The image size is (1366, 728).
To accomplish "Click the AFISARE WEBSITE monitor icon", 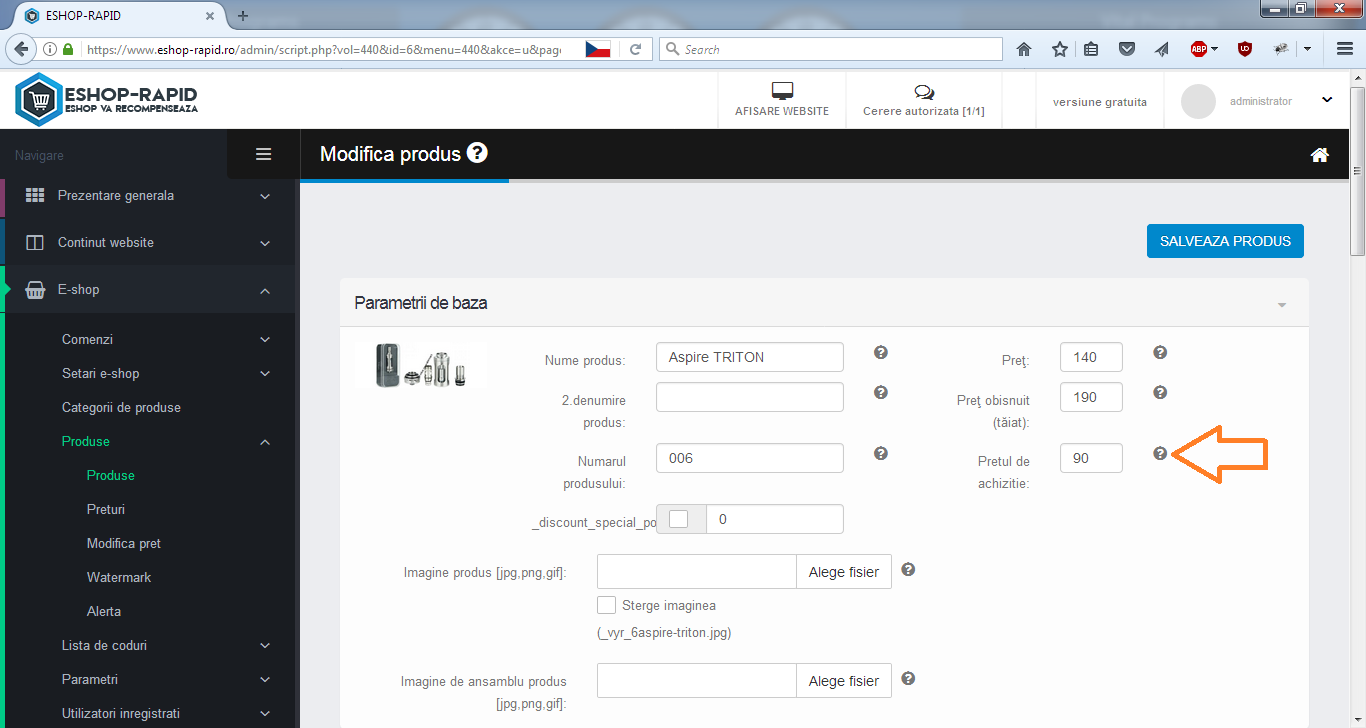I will tap(782, 91).
